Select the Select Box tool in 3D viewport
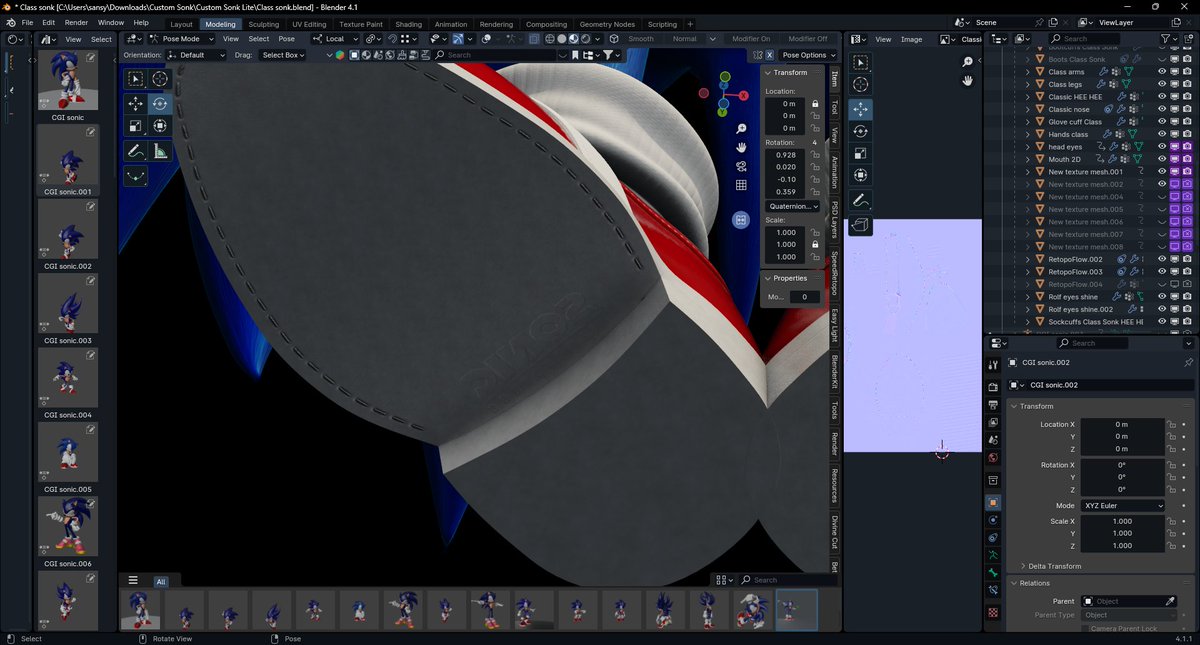This screenshot has height=645, width=1200. tap(136, 79)
